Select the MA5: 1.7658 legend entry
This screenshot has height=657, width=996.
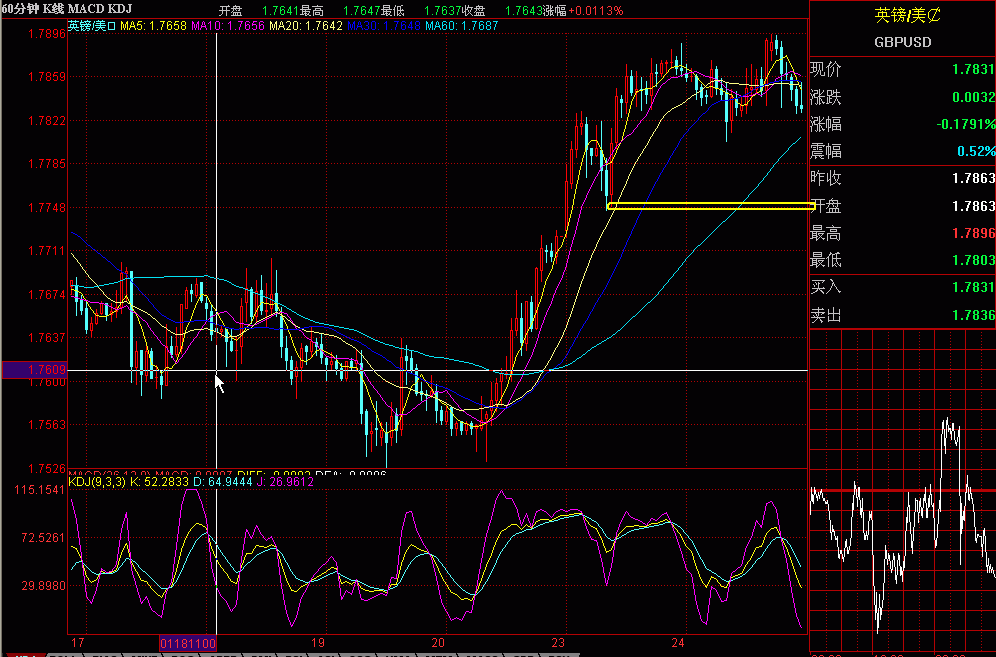(x=153, y=26)
